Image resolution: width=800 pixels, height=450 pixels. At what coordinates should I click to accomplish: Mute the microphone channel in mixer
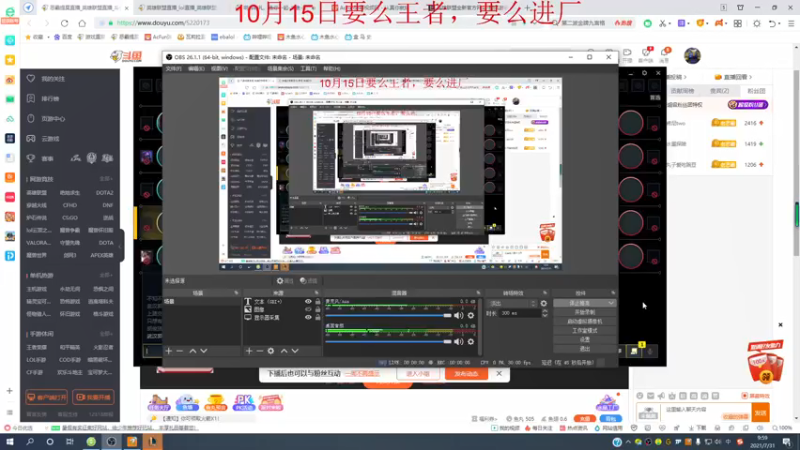coord(459,316)
